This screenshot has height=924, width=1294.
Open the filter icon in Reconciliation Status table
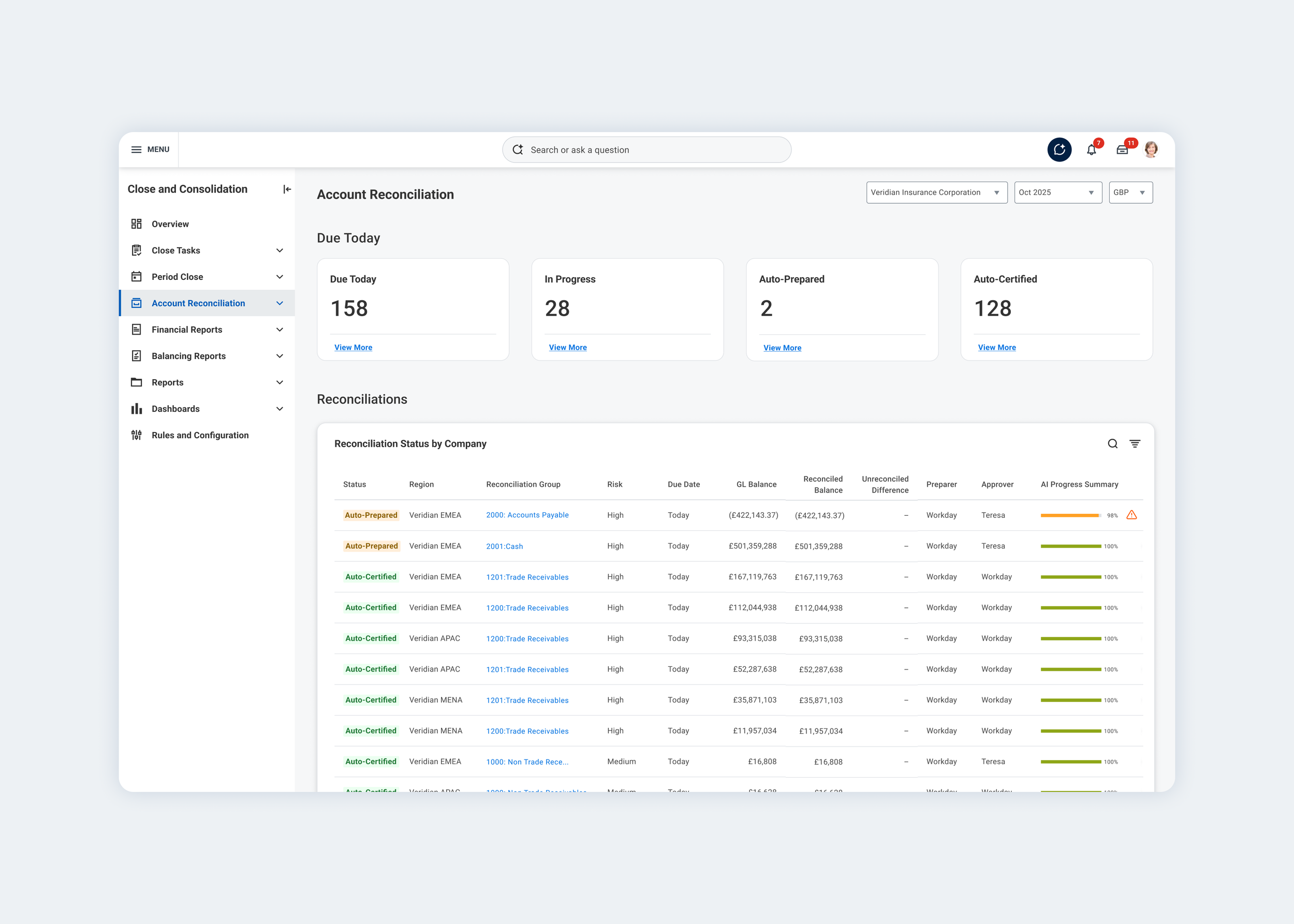click(1135, 444)
